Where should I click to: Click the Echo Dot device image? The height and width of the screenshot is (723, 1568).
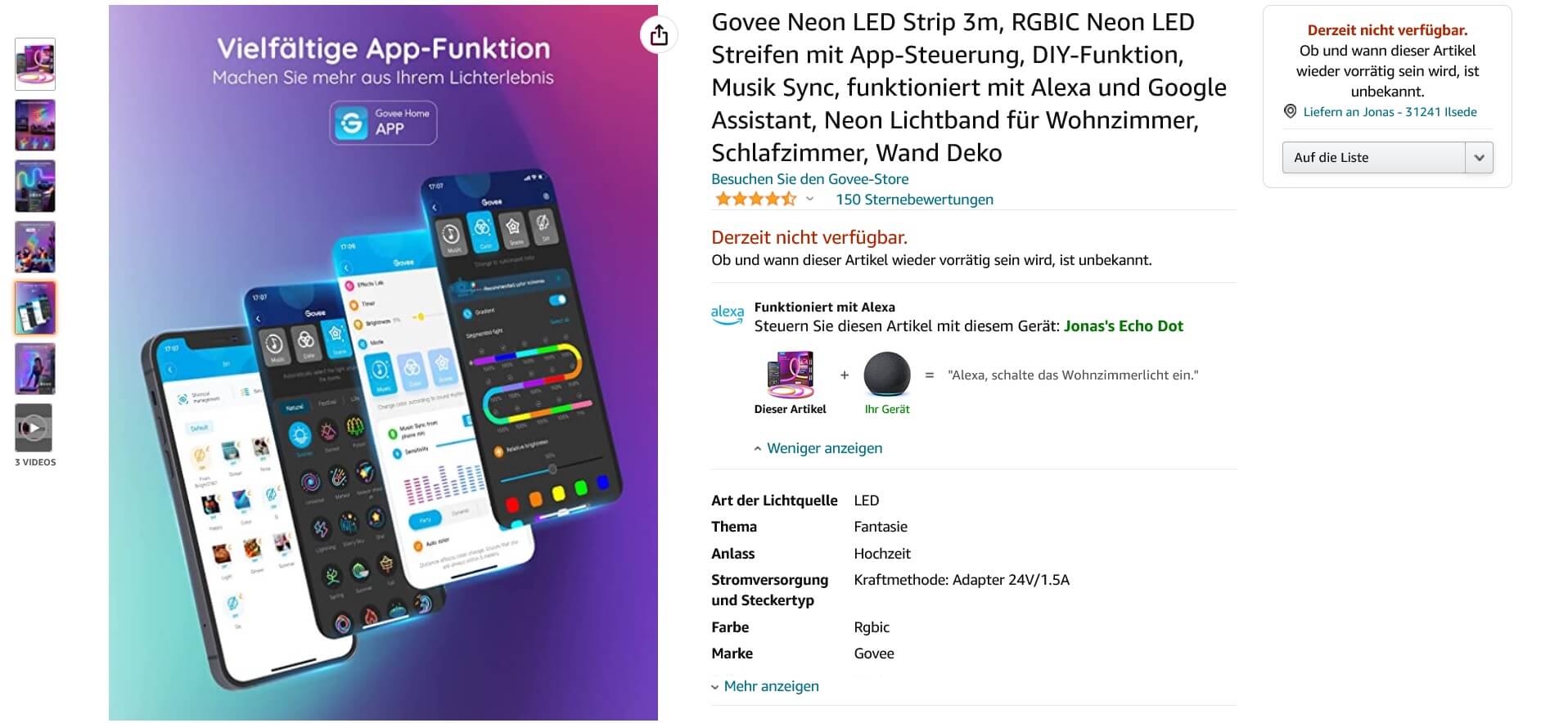887,375
